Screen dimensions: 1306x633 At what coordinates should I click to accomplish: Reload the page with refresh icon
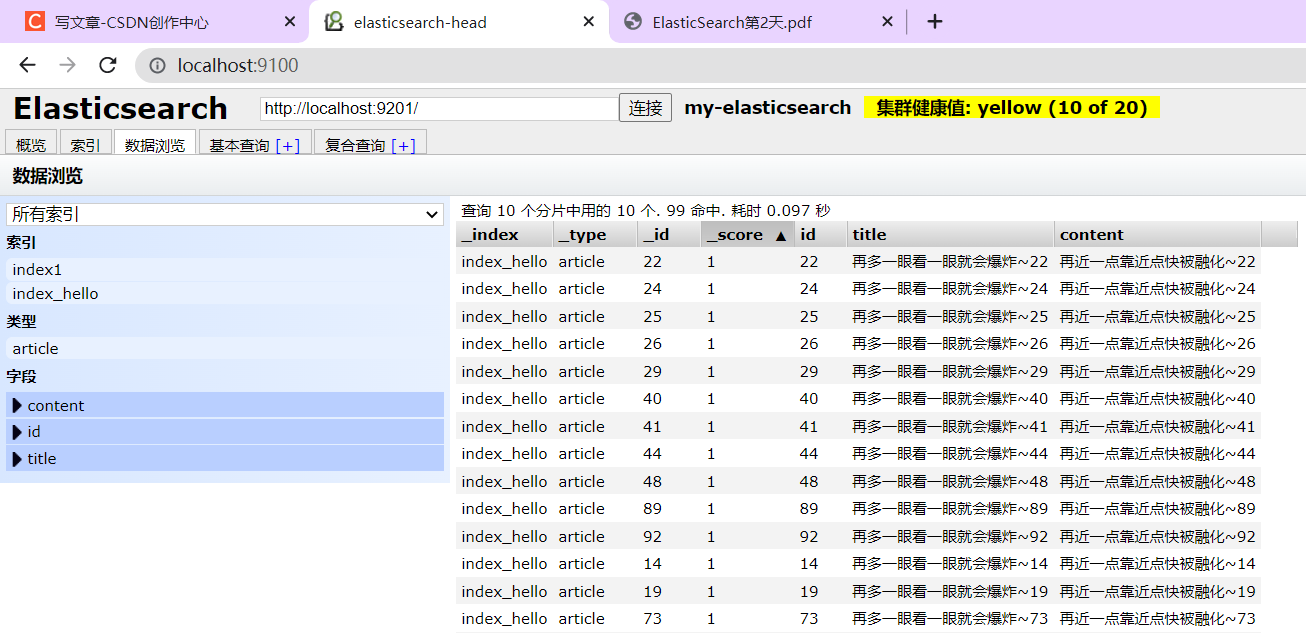tap(108, 65)
